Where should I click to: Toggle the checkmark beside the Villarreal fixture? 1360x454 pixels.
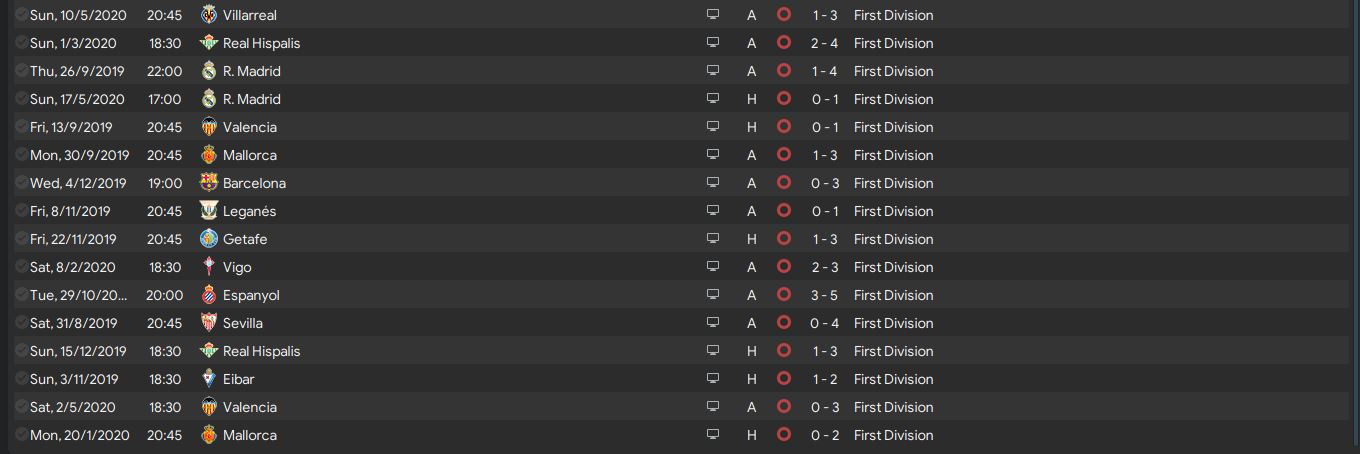point(21,15)
